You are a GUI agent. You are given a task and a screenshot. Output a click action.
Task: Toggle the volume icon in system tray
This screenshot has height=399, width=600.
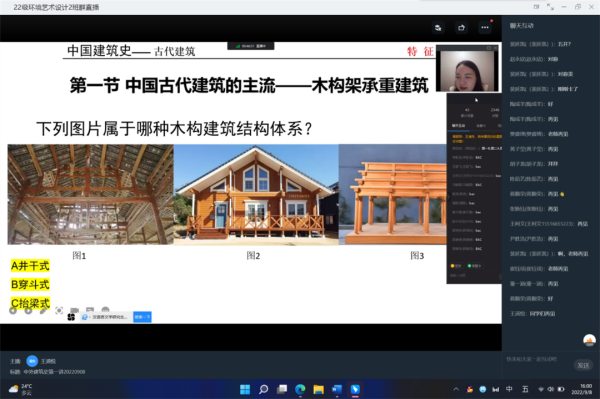click(550, 389)
